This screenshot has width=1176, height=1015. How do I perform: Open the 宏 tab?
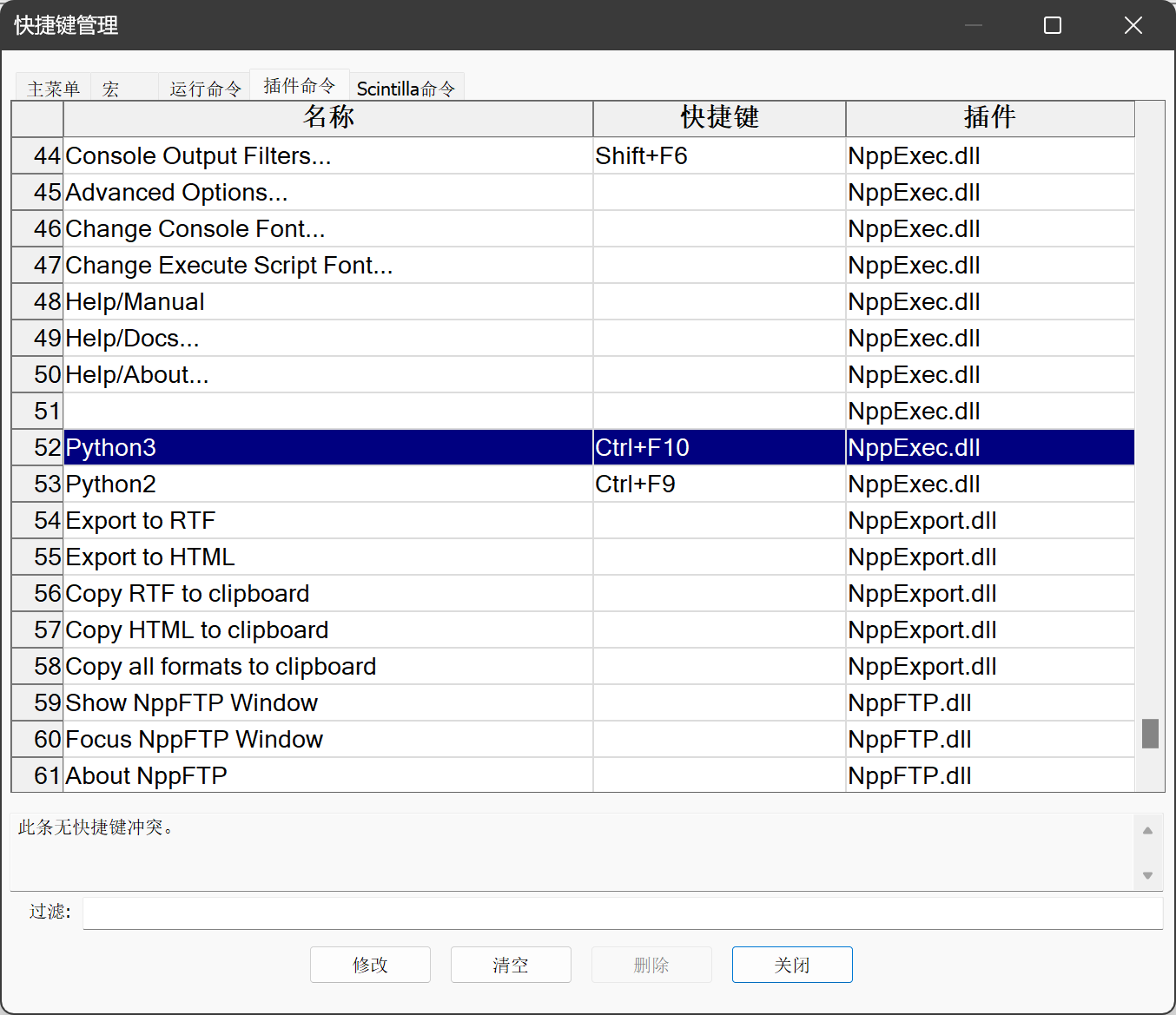click(x=111, y=89)
